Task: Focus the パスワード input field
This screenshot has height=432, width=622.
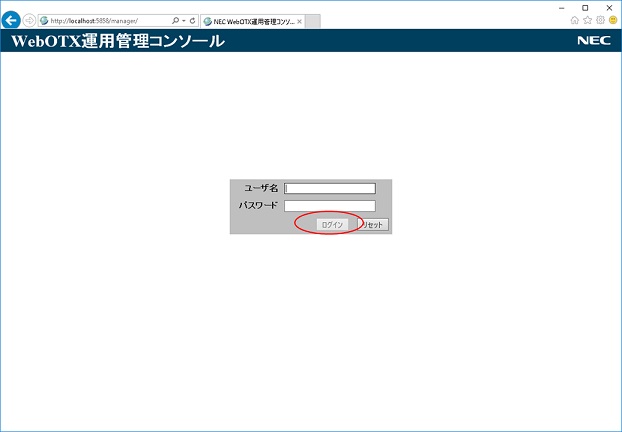Action: (x=330, y=206)
